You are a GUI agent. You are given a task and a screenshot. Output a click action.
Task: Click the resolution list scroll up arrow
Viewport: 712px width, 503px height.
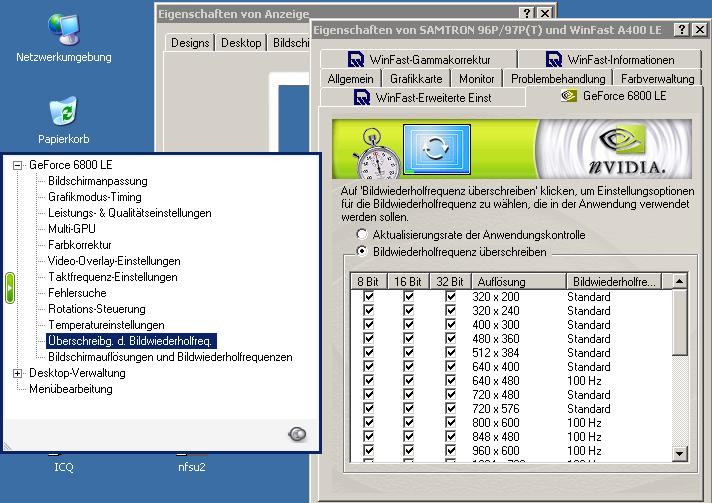click(679, 281)
